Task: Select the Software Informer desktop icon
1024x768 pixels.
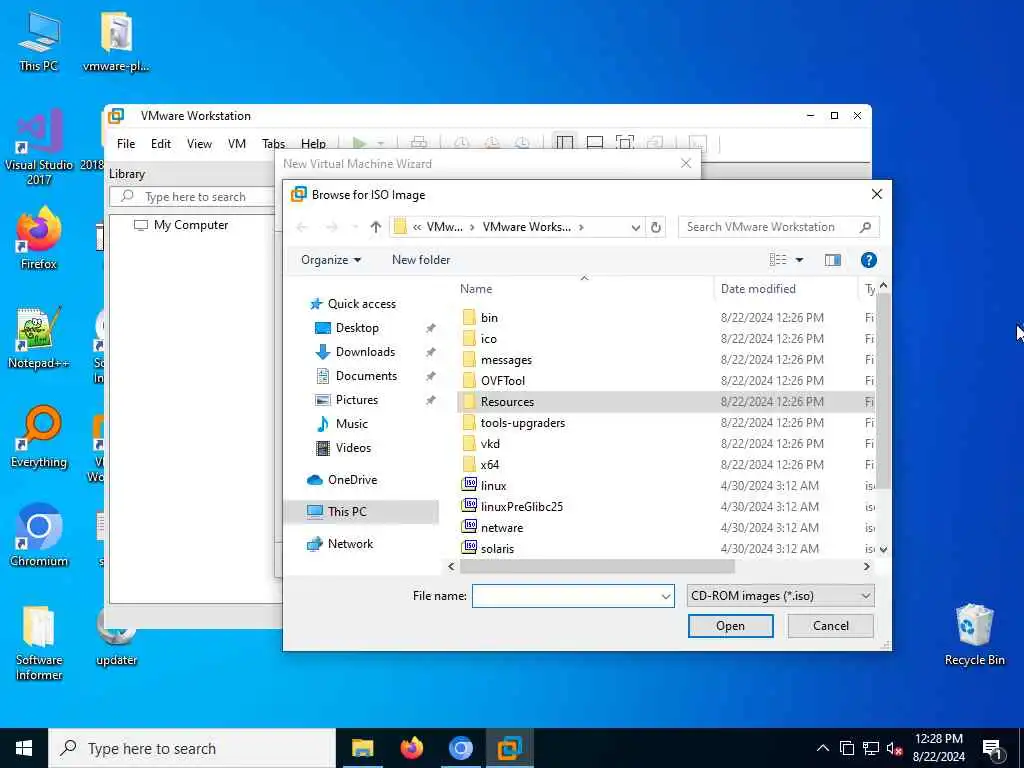Action: click(38, 643)
